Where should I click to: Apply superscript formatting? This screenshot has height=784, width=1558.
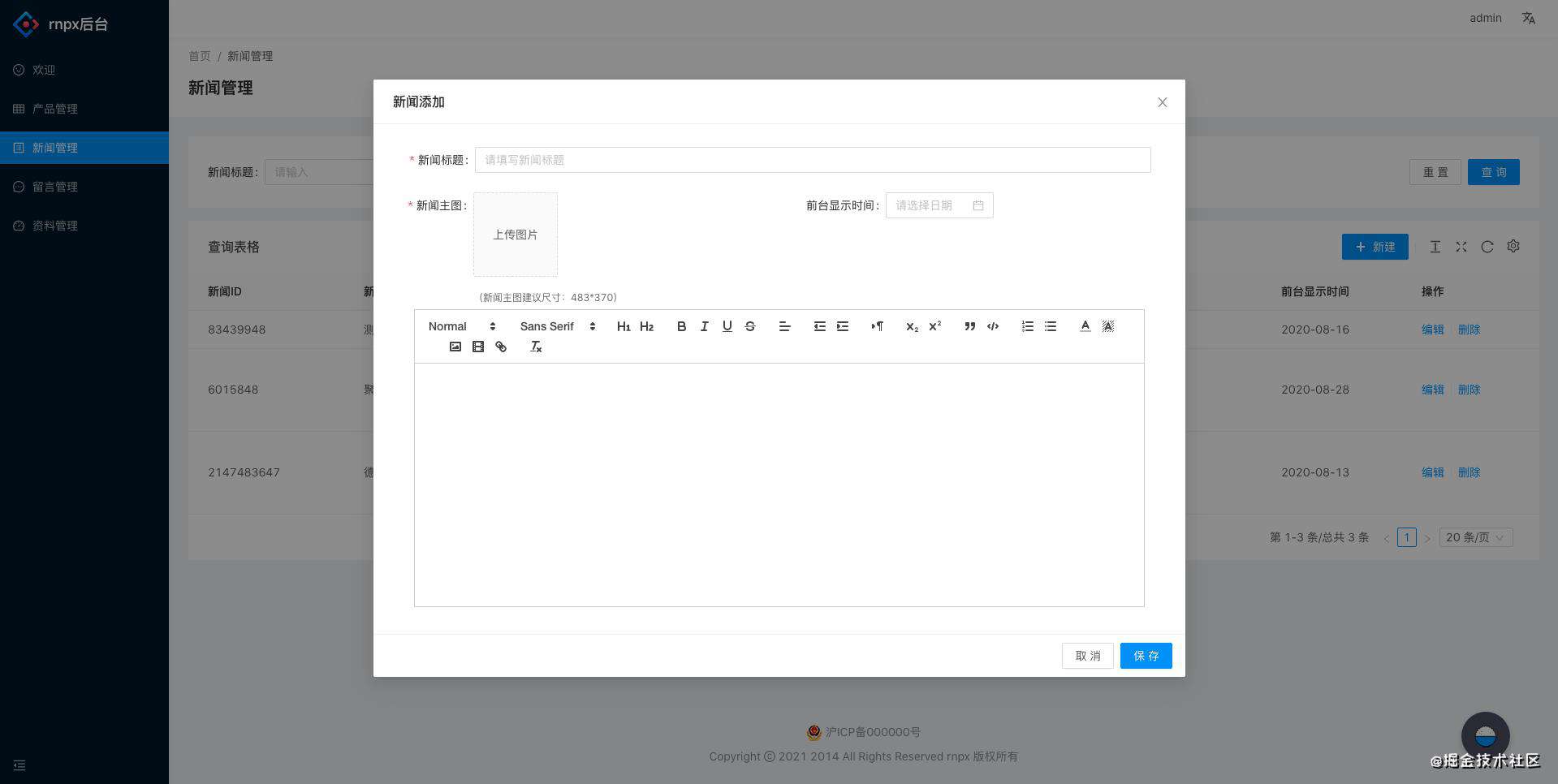934,326
